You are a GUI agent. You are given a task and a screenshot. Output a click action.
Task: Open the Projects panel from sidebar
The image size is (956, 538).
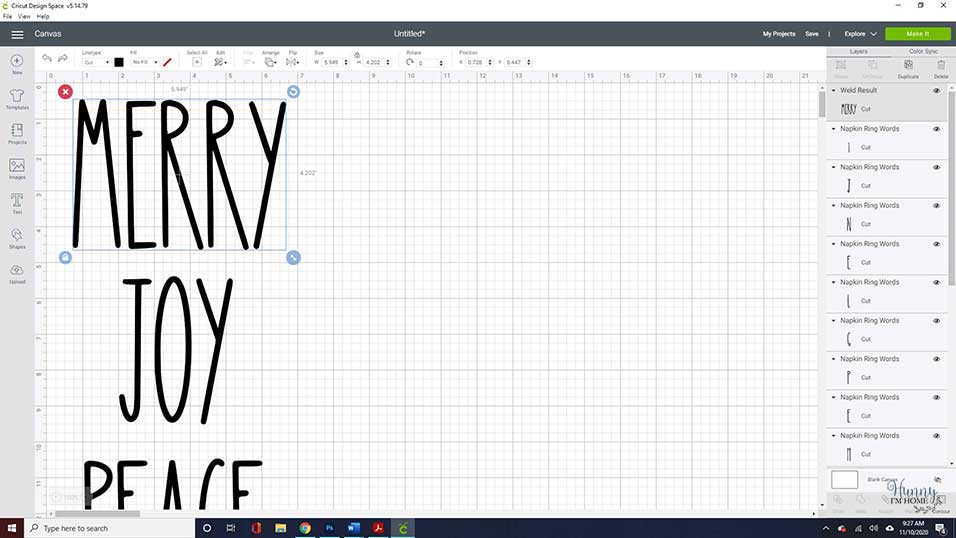click(x=17, y=134)
